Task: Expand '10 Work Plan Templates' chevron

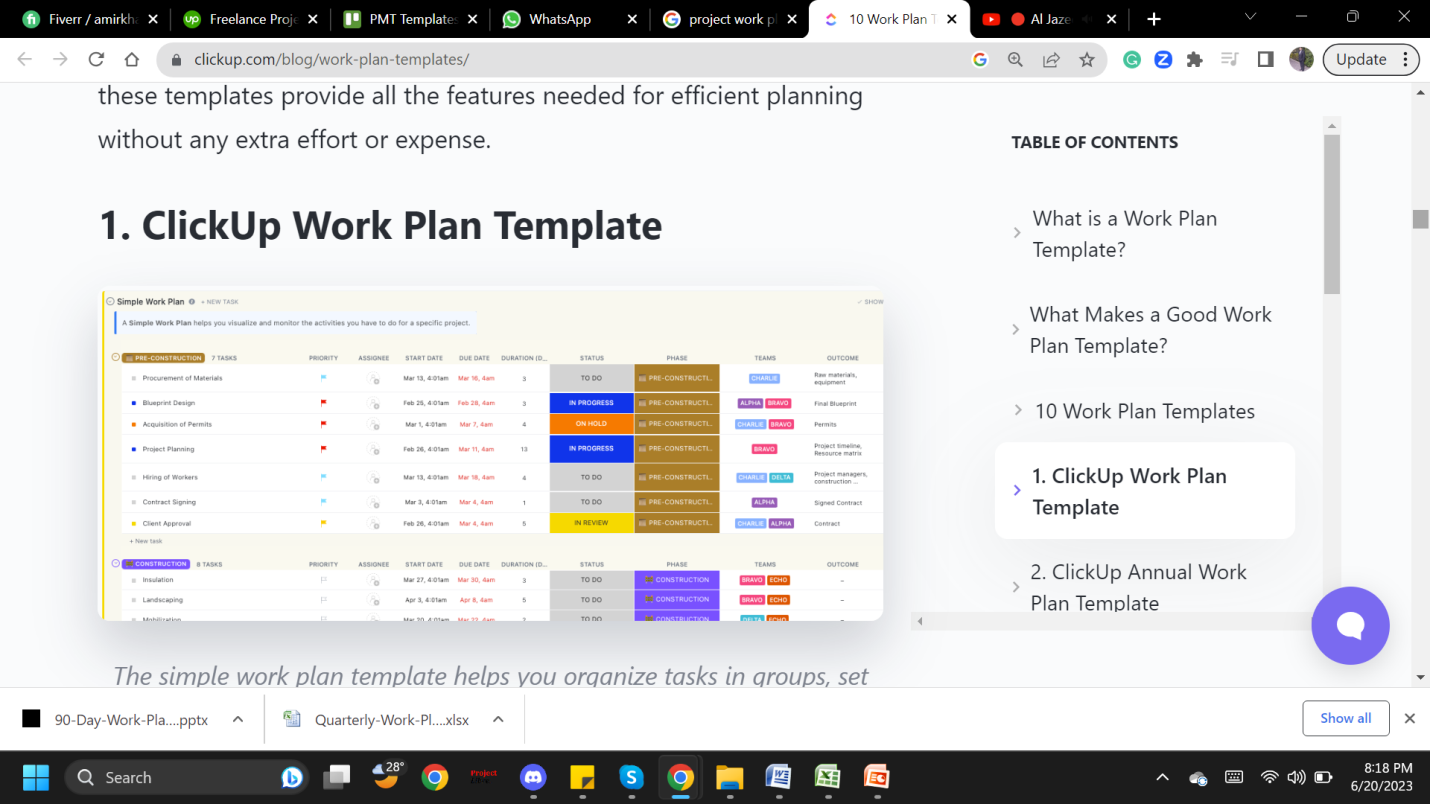Action: [x=1017, y=410]
